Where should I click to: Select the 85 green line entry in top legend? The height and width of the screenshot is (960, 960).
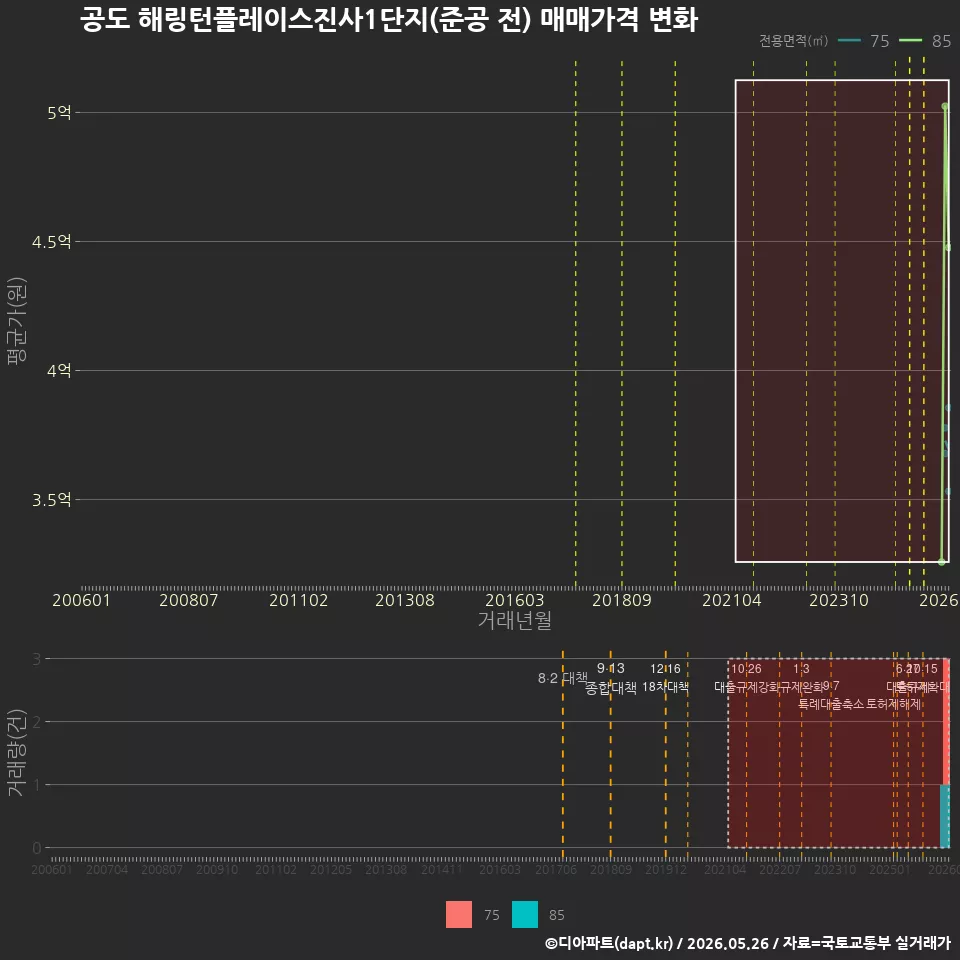tap(925, 41)
